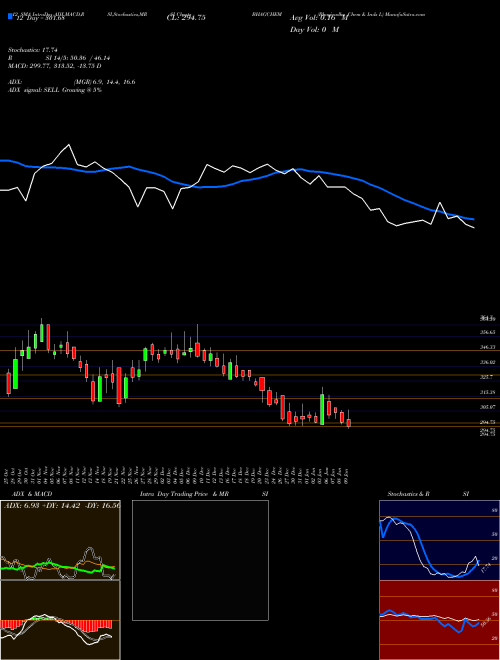Click the Avg Vol: 0.16 M label
Viewport: 500px width, 660px height.
(x=319, y=18)
